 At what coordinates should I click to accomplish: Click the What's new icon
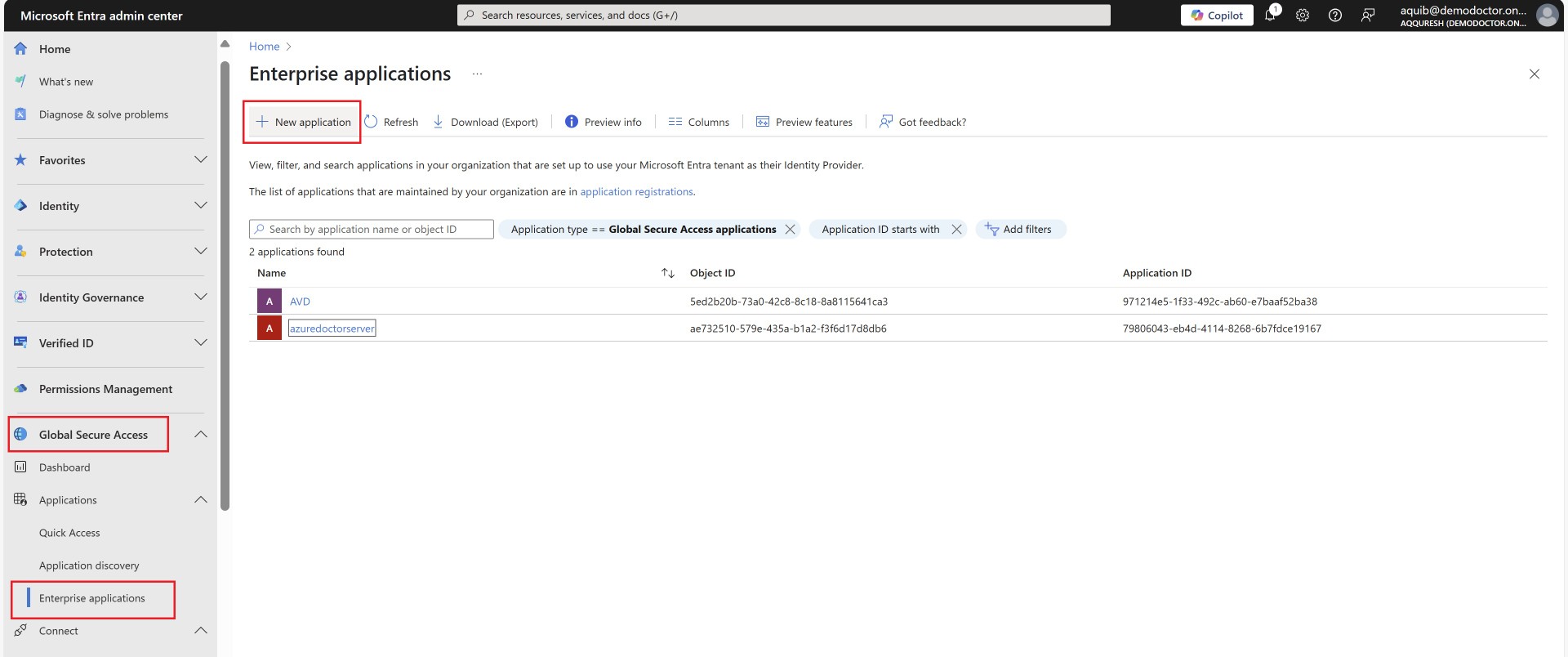(x=20, y=82)
